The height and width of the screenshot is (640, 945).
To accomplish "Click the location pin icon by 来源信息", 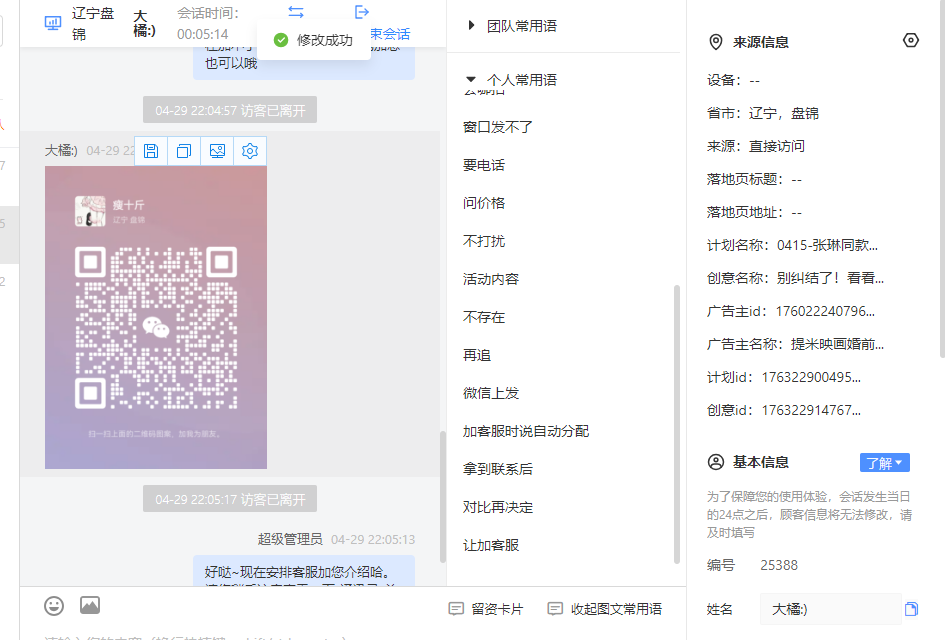I will click(x=715, y=42).
